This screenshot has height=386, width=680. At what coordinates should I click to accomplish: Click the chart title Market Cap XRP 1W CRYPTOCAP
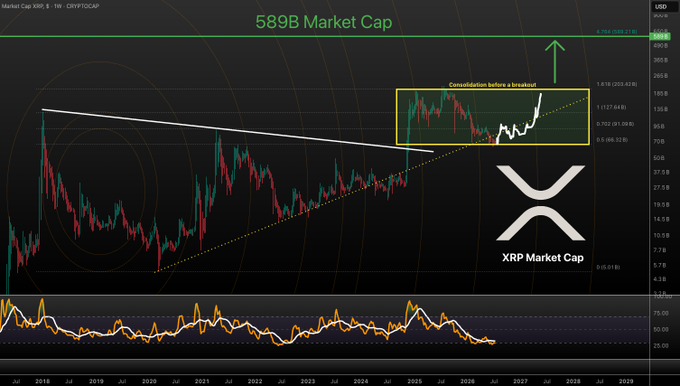tap(50, 6)
